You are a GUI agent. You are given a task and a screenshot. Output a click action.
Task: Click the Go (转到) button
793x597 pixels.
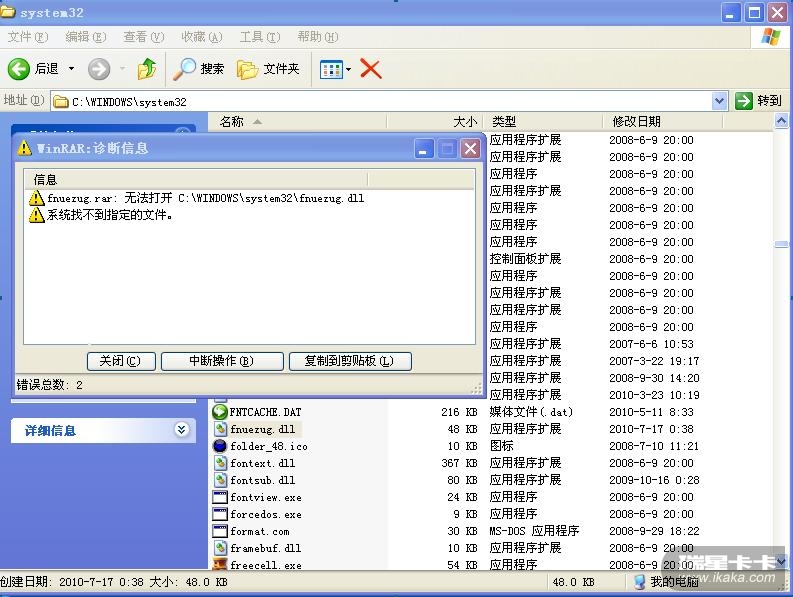coord(758,101)
